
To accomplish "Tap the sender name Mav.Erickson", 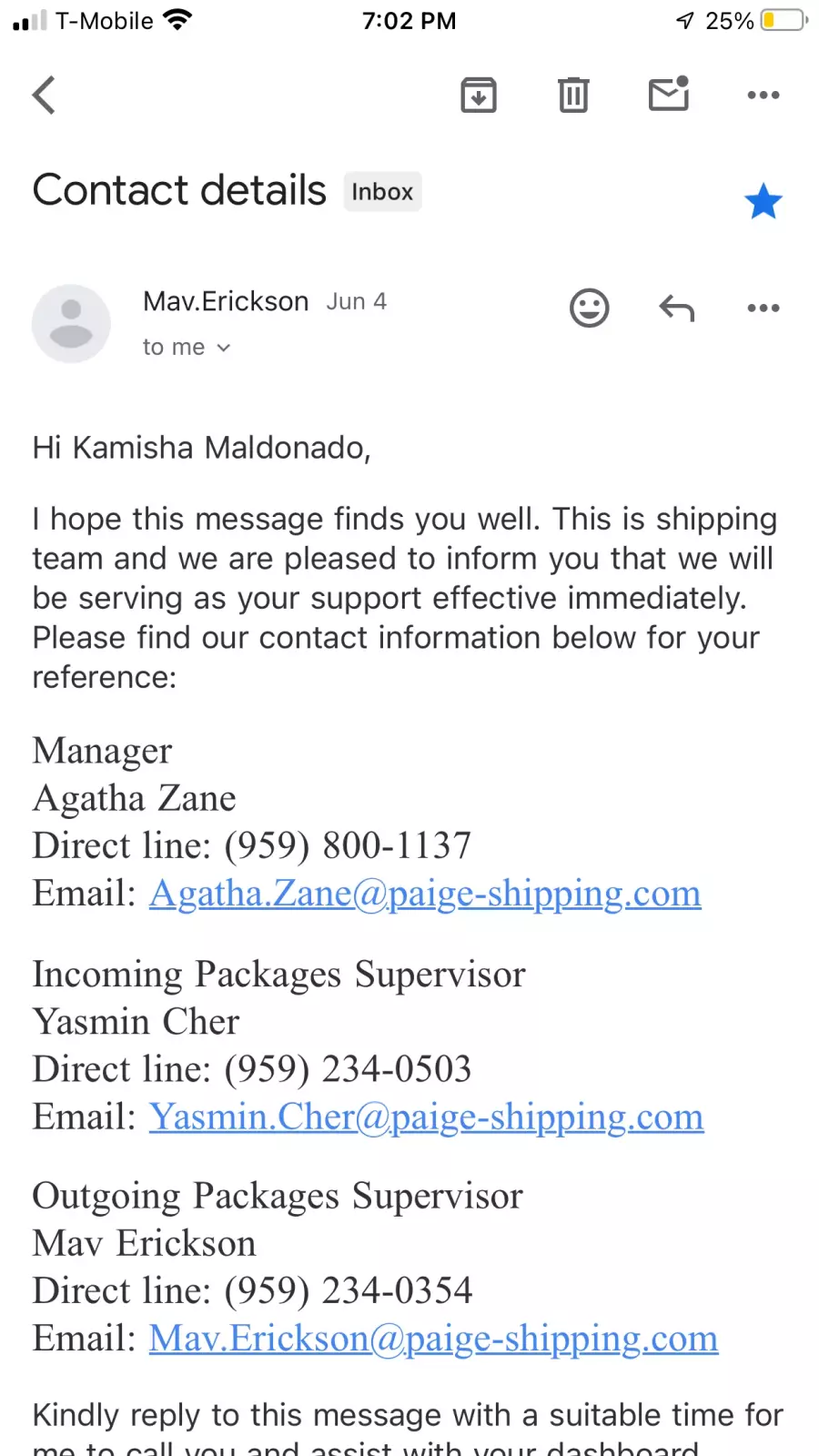I will [x=226, y=301].
